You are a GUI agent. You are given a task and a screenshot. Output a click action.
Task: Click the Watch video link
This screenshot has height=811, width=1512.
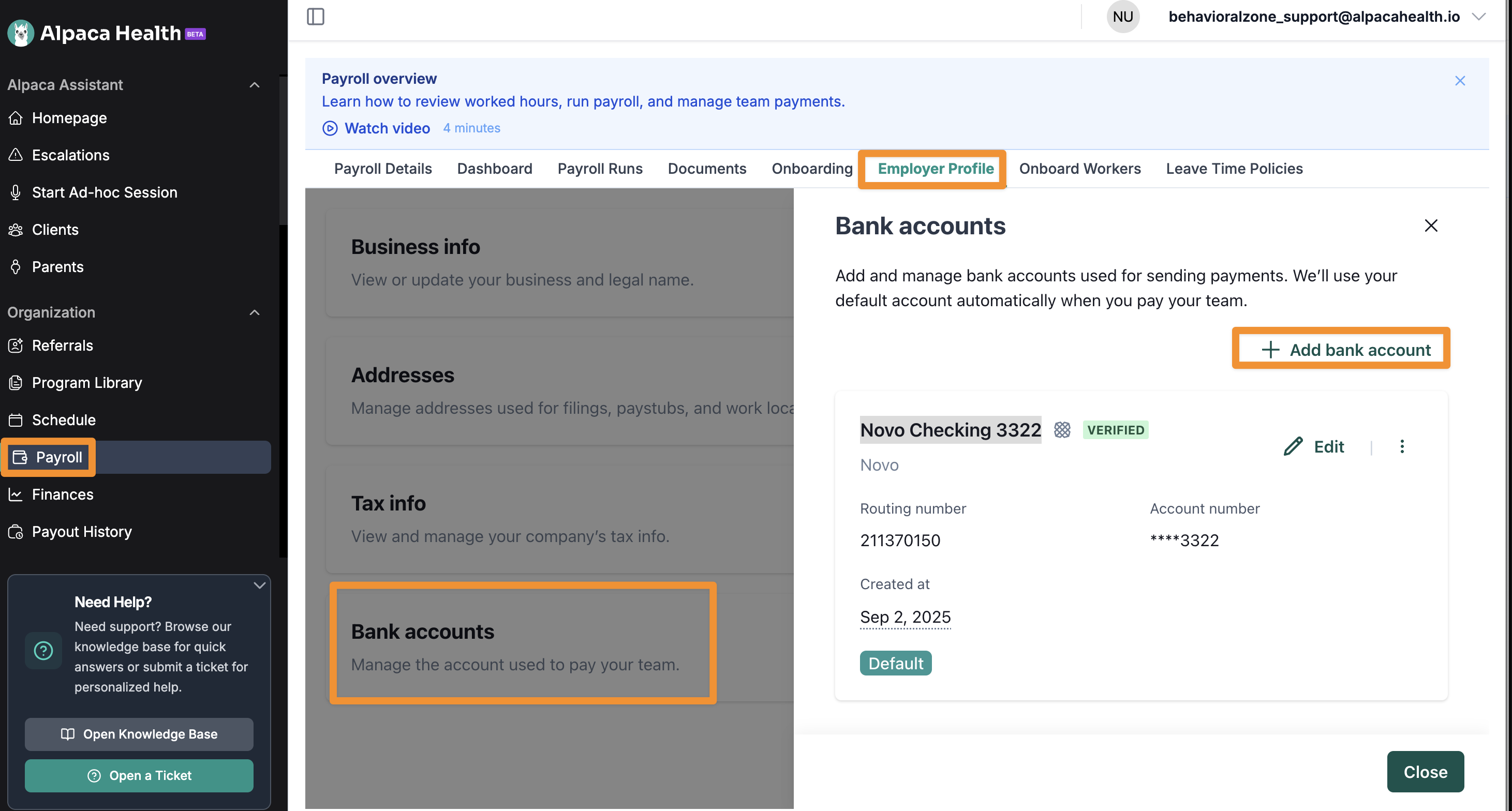point(388,128)
